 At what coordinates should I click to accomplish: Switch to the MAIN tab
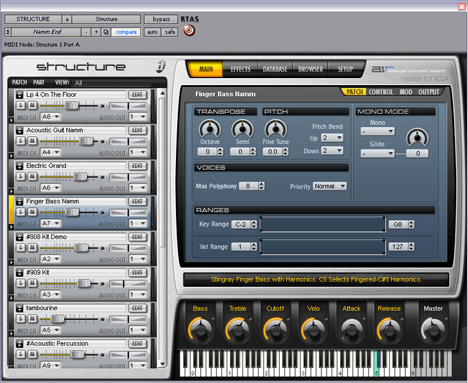click(x=206, y=69)
